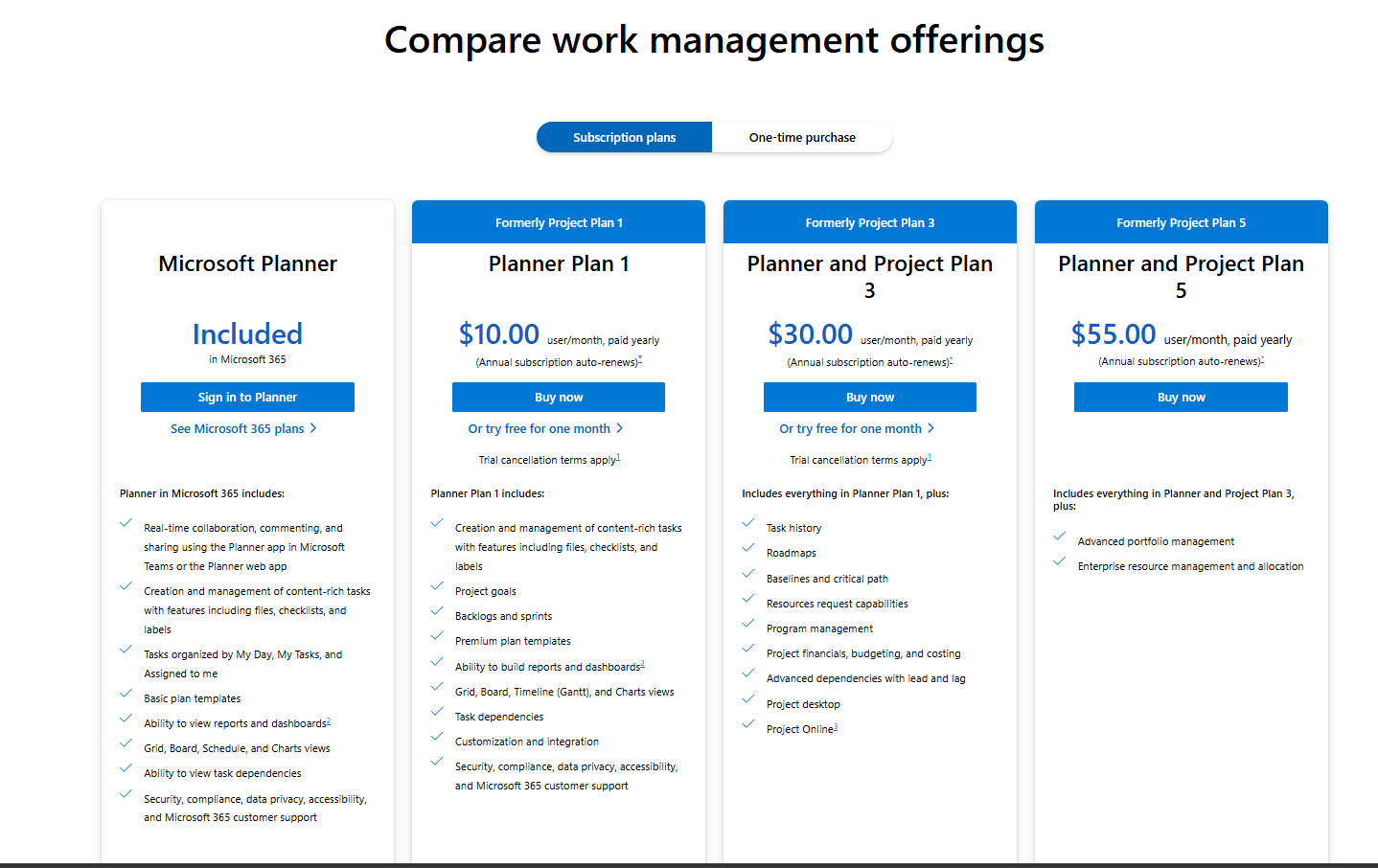Image resolution: width=1378 pixels, height=868 pixels.
Task: Click 'Enterprise resource management and allocation'
Action: point(1191,566)
